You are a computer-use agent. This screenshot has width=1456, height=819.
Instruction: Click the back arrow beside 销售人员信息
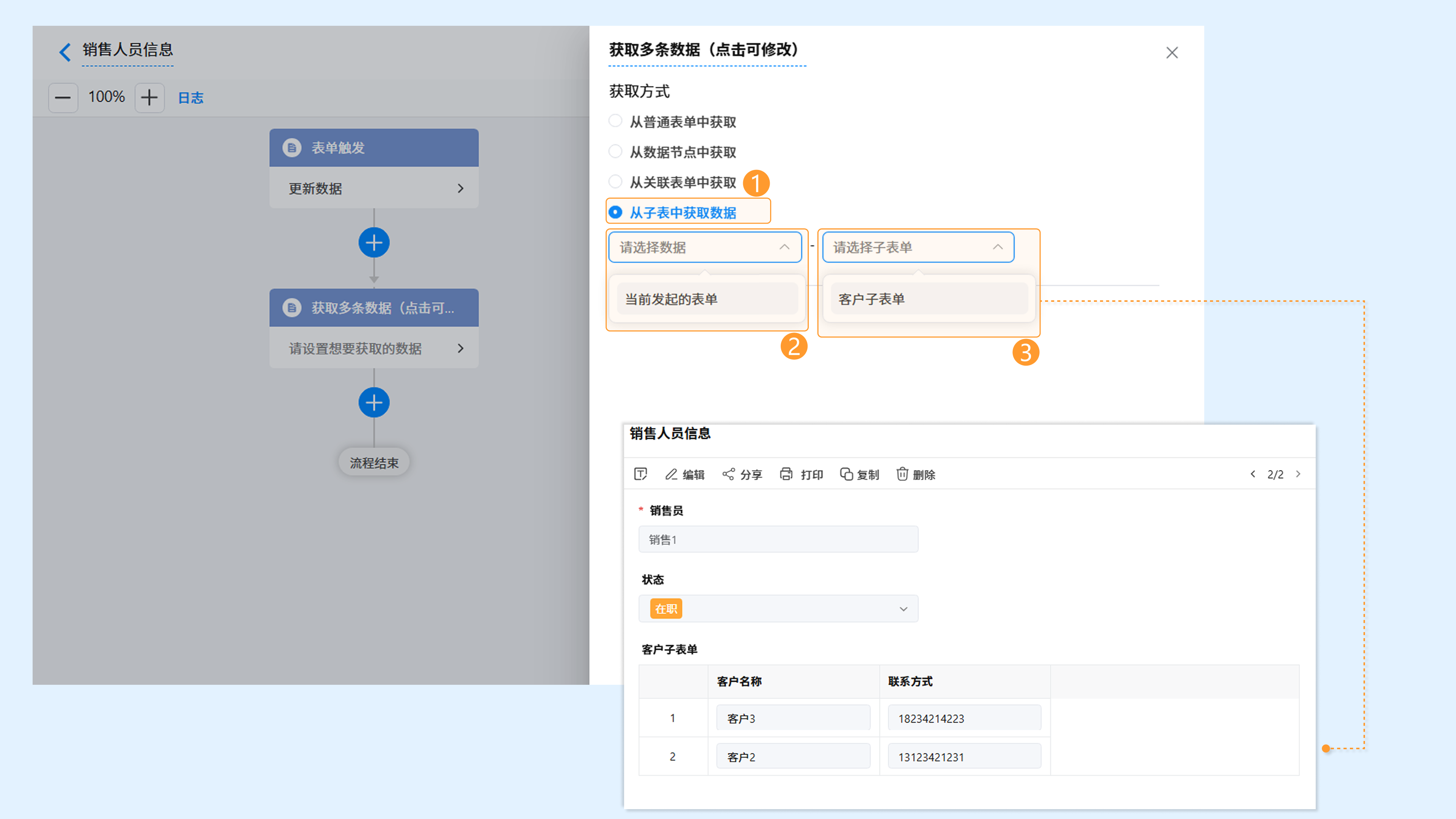coord(65,52)
